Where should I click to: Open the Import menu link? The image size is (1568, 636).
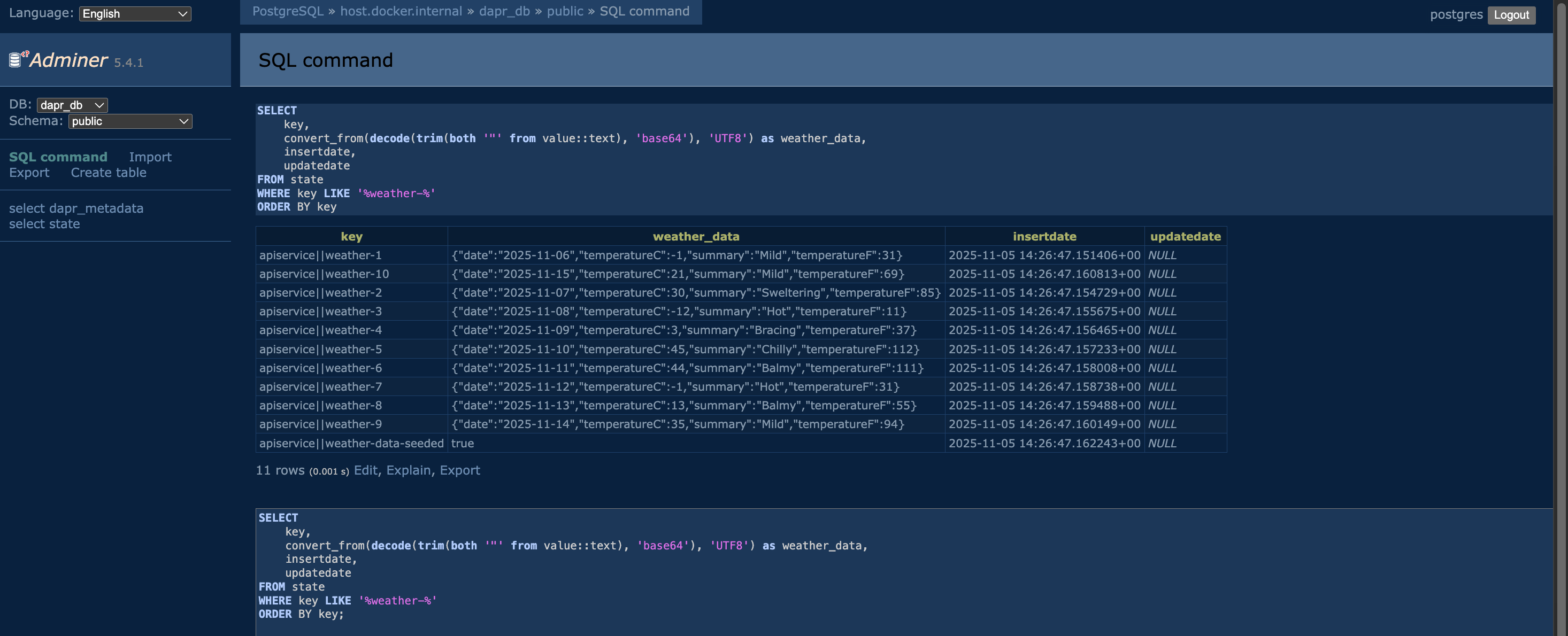(150, 157)
